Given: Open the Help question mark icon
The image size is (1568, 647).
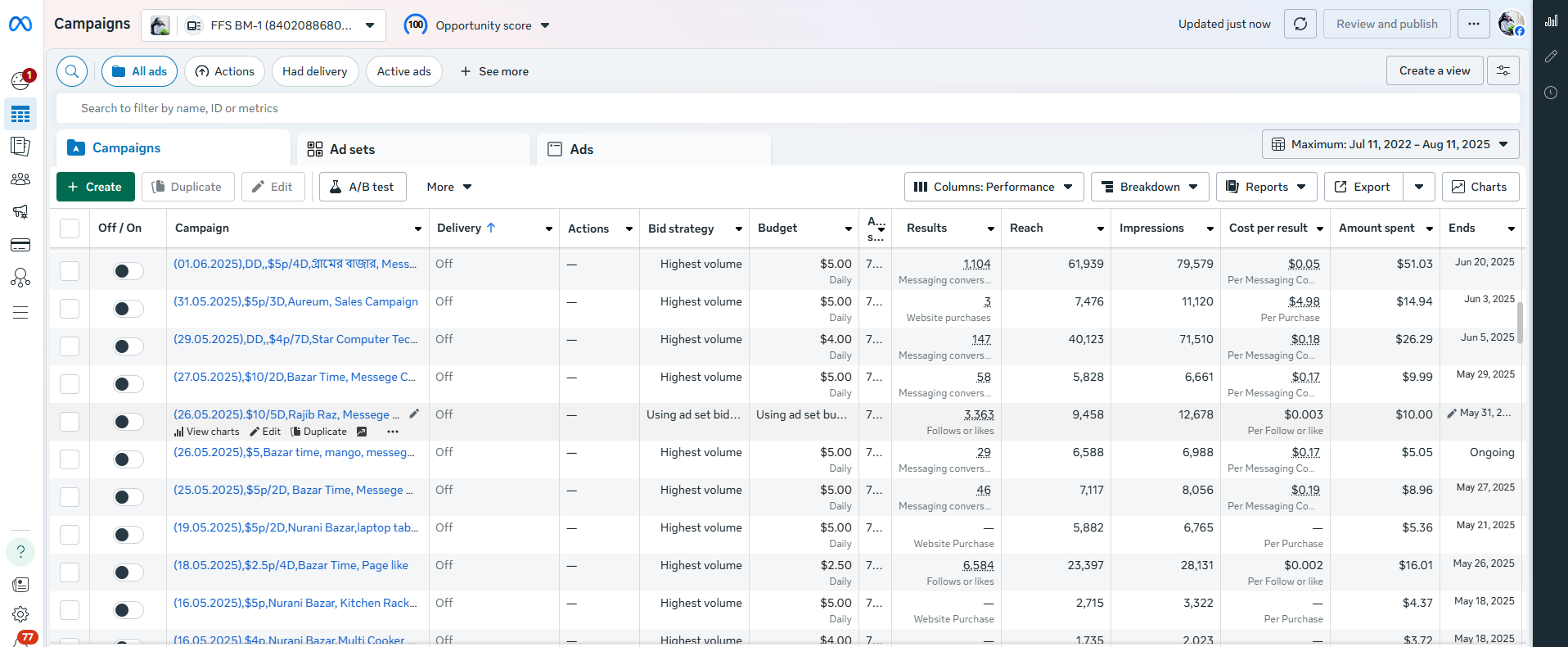Looking at the screenshot, I should 20,552.
